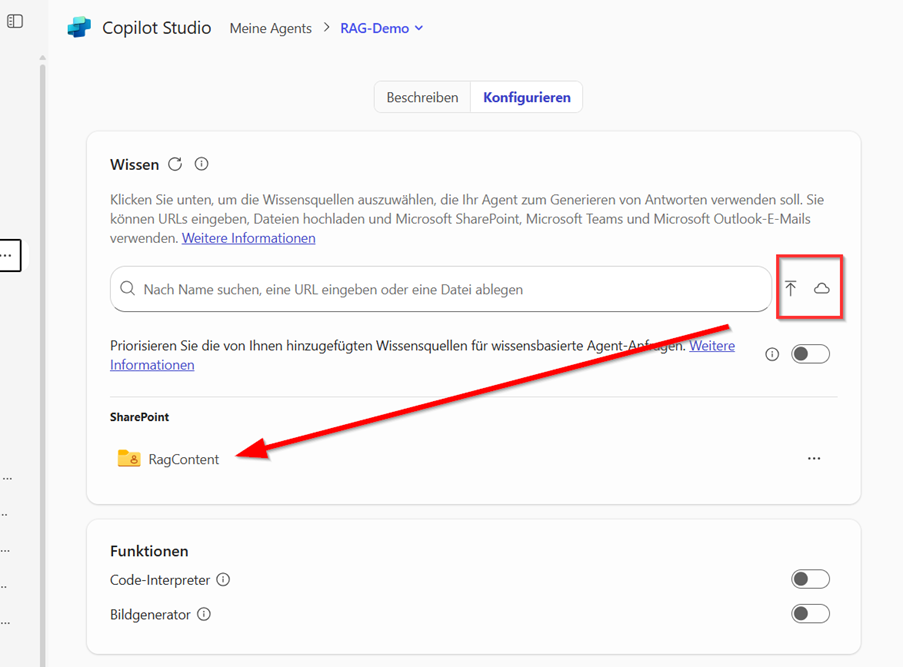Open the RagContent SharePoint folder icon

127,458
